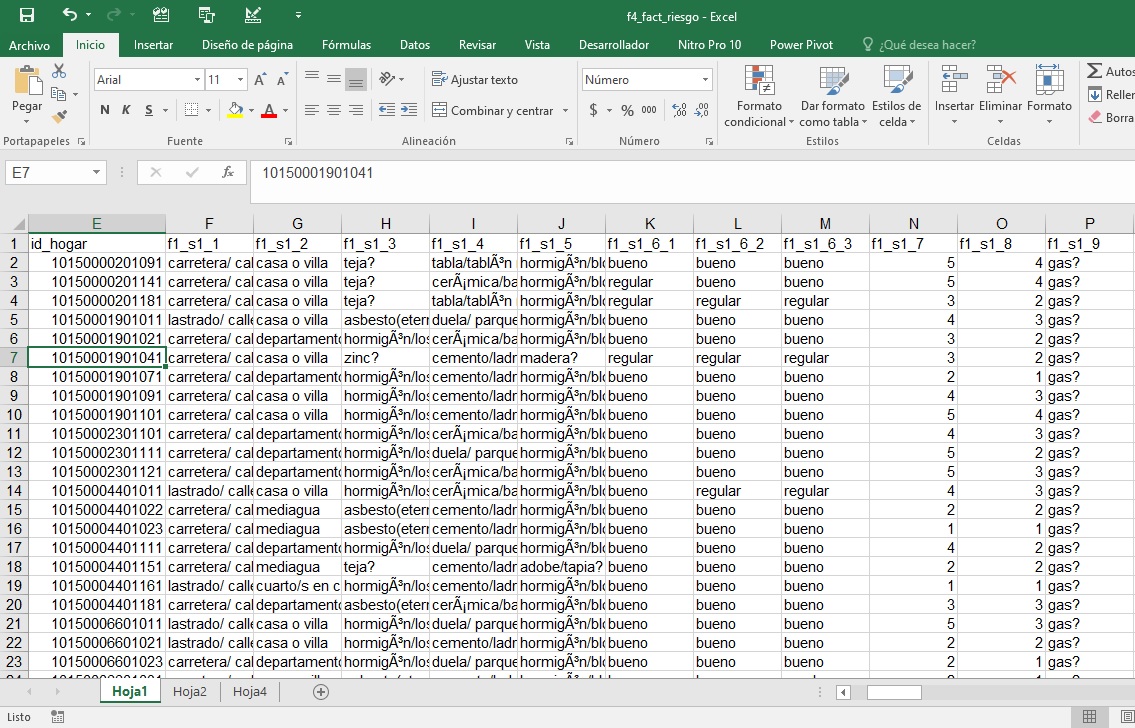Viewport: 1135px width, 728px height.
Task: Open the Archivo tab
Action: (x=30, y=45)
